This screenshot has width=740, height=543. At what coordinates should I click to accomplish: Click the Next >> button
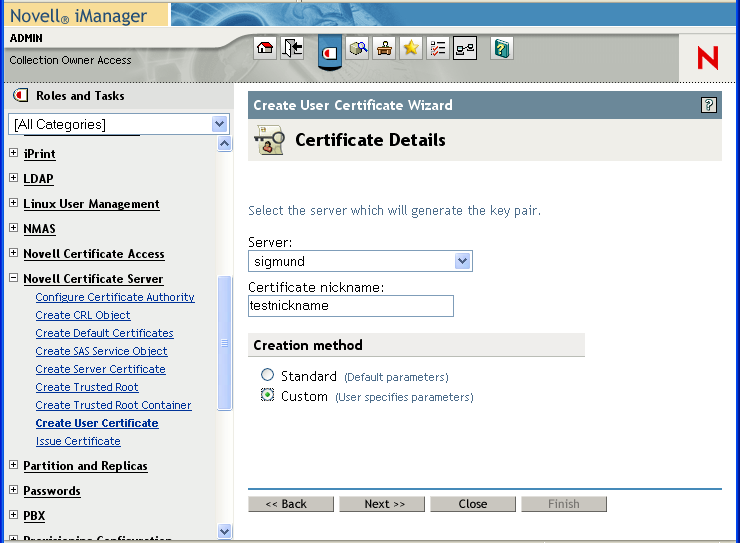(x=382, y=504)
